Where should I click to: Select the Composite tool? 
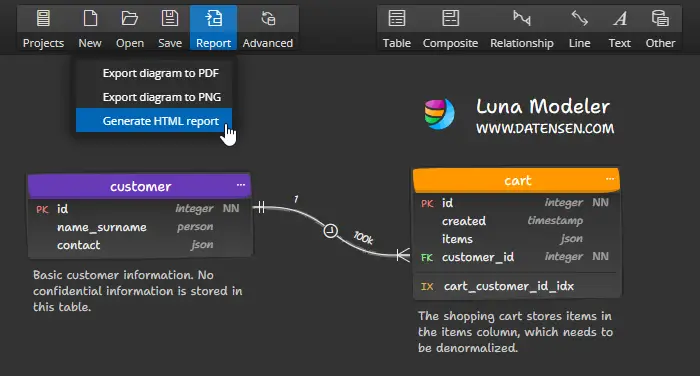[x=450, y=28]
